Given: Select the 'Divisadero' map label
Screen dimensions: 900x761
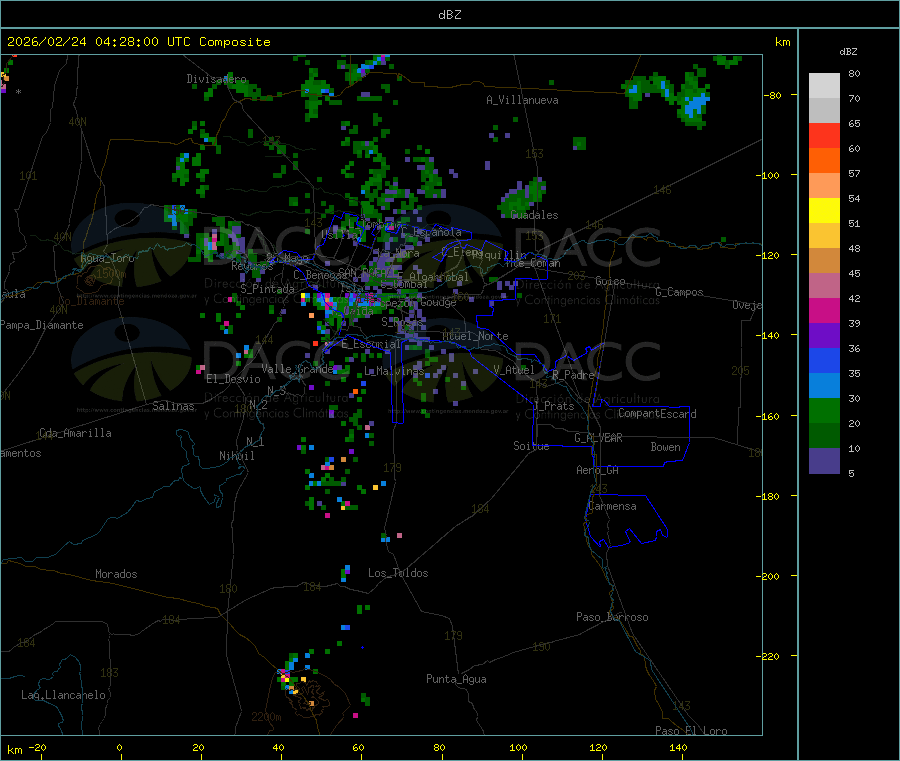Looking at the screenshot, I should tap(216, 79).
